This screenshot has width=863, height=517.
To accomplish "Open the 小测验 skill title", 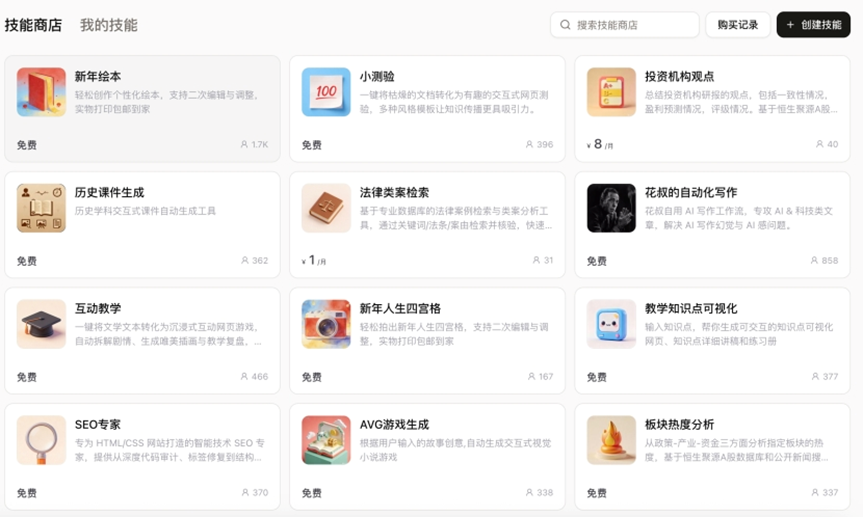I will point(377,77).
